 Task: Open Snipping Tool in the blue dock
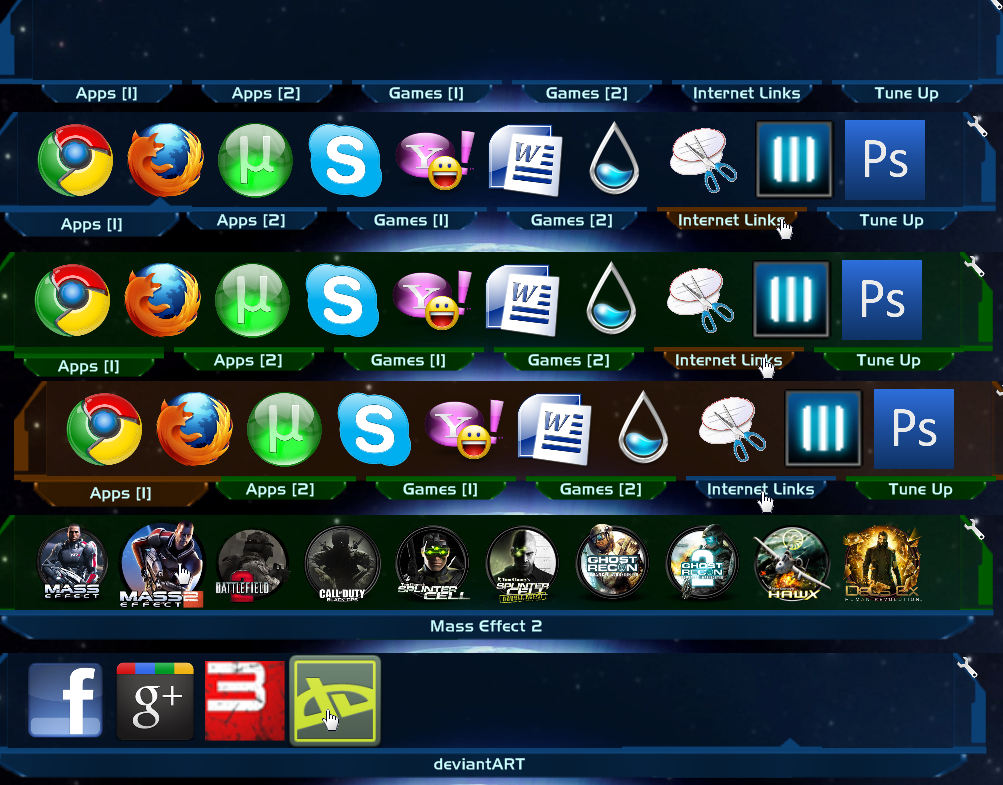pyautogui.click(x=703, y=160)
